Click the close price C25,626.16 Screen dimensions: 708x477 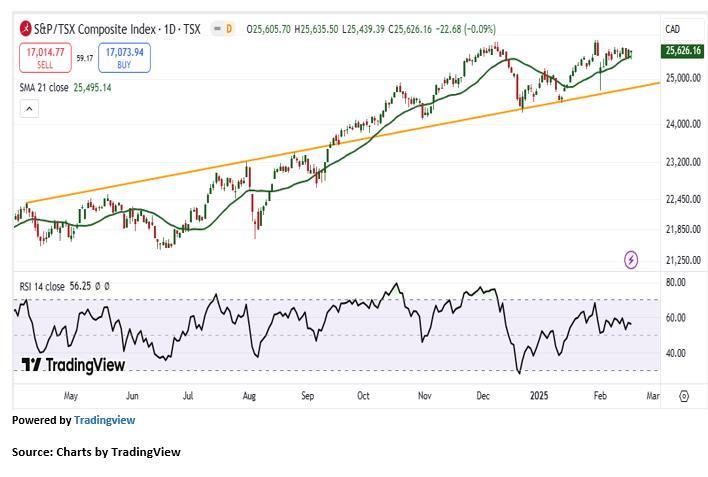tap(410, 29)
